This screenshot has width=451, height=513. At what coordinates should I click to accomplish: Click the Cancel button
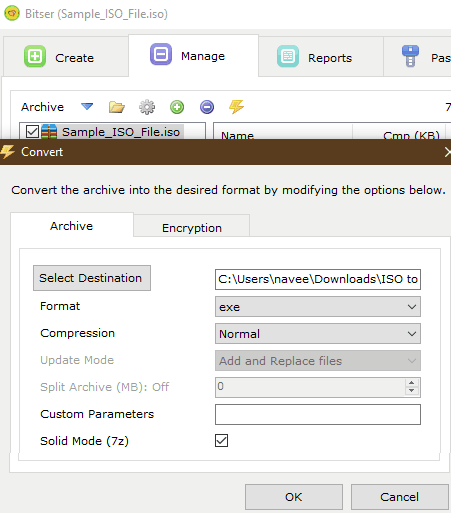(x=399, y=497)
